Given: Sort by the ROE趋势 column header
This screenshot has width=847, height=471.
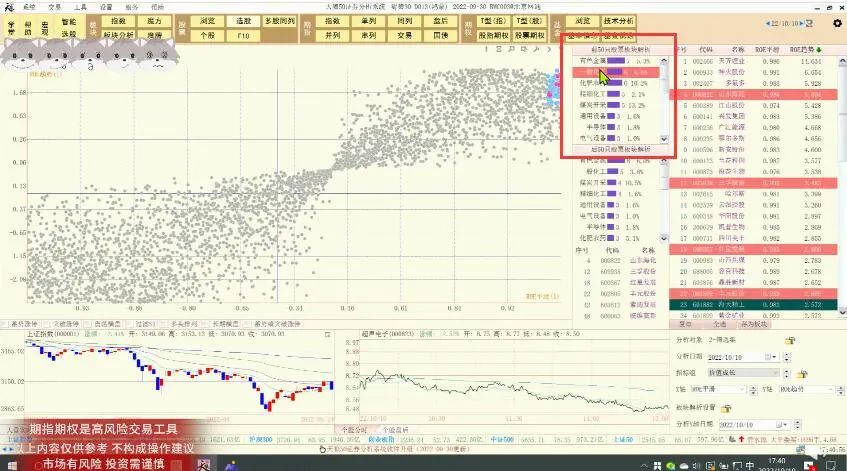Looking at the screenshot, I should point(805,50).
